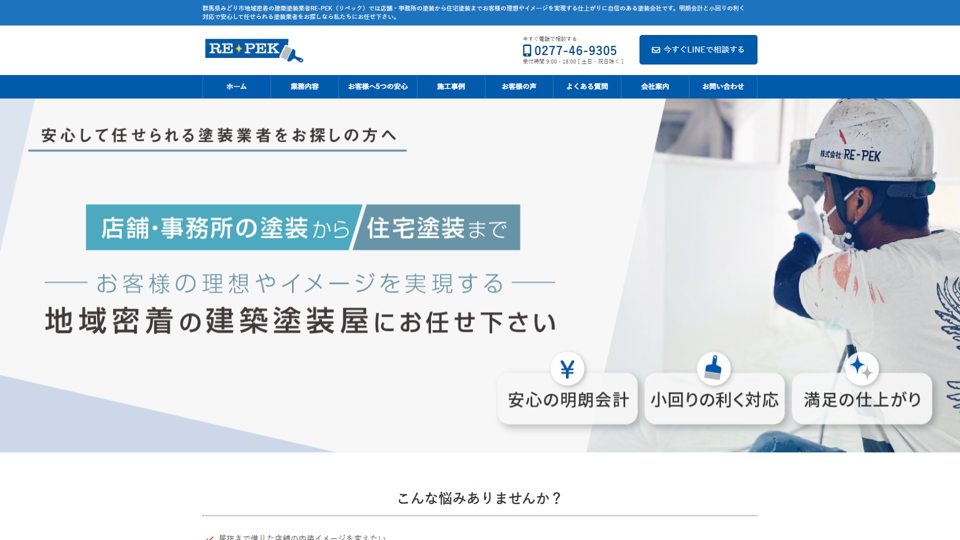Click the paint brush icon
Image resolution: width=960 pixels, height=540 pixels.
[713, 369]
